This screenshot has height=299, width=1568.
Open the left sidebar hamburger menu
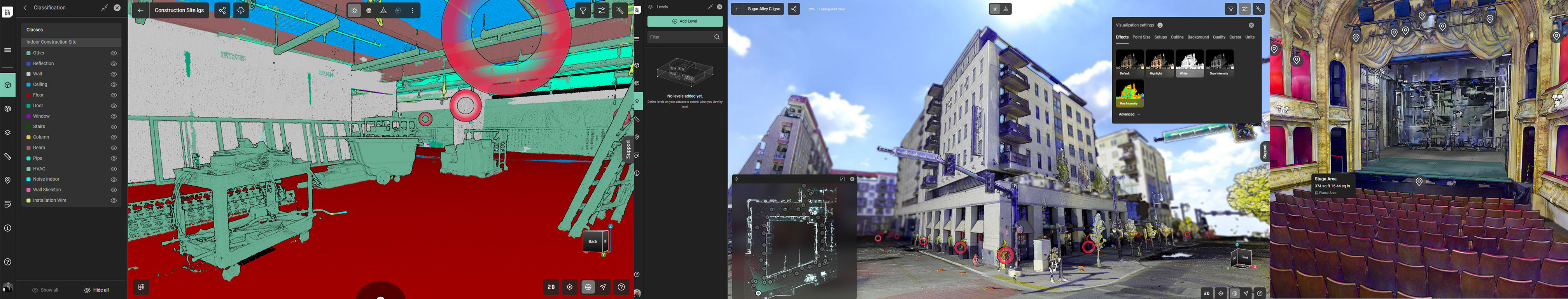pyautogui.click(x=8, y=50)
